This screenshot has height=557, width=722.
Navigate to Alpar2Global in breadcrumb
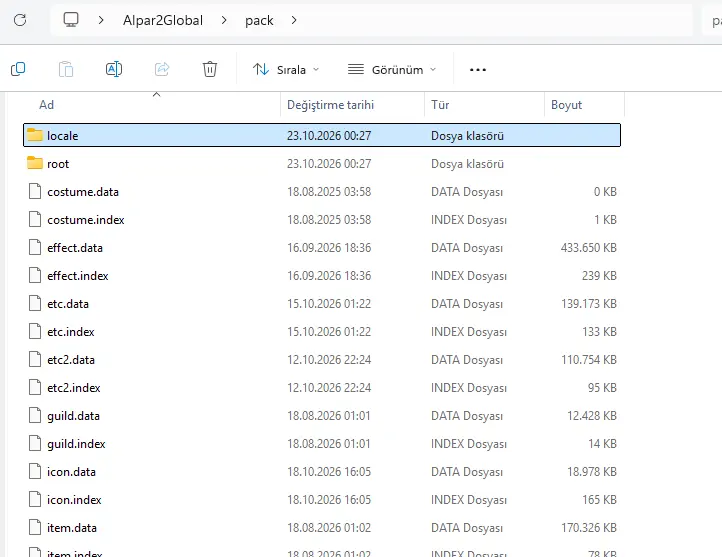point(163,20)
